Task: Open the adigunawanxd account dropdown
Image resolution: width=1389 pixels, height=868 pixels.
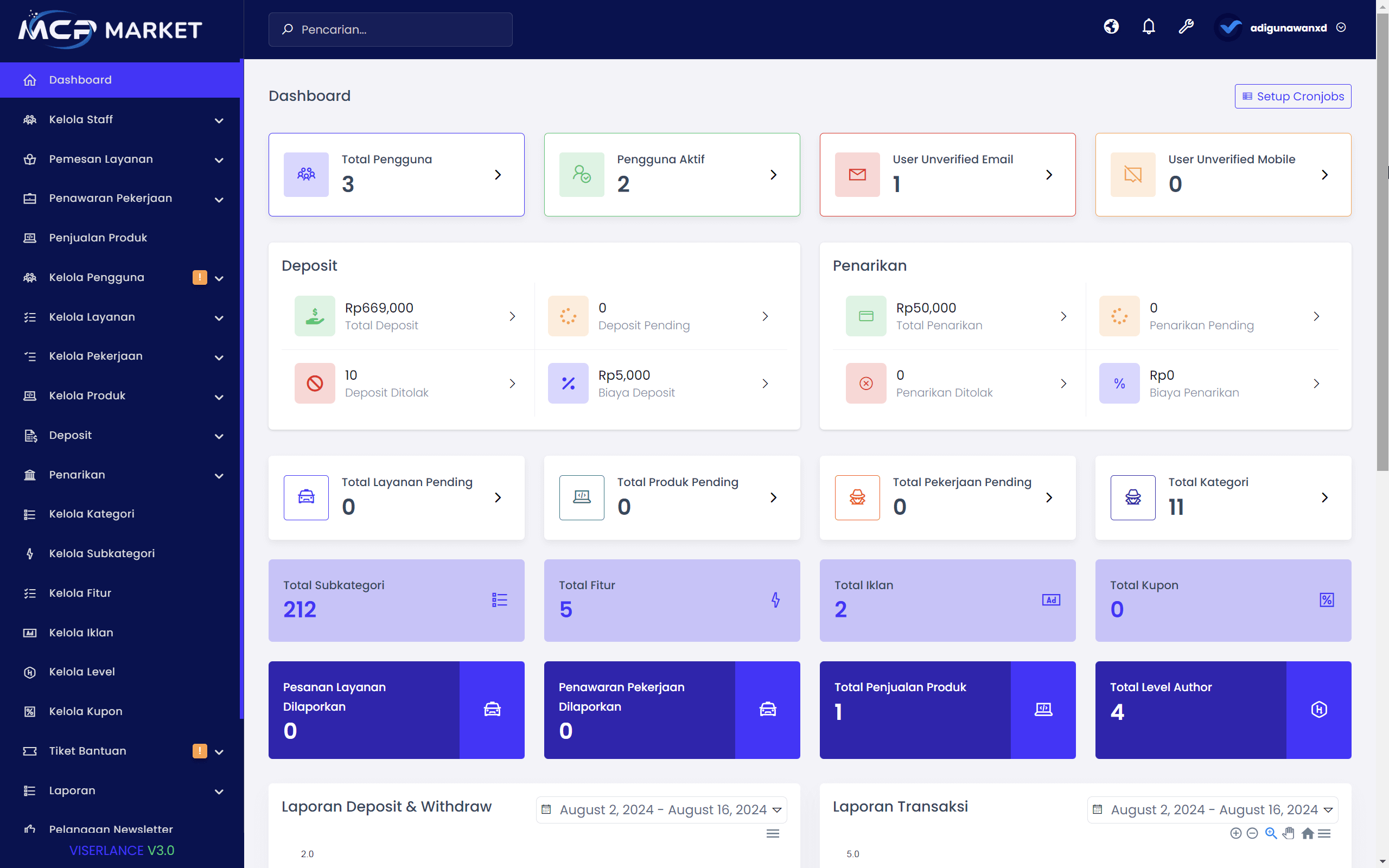Action: click(x=1341, y=27)
